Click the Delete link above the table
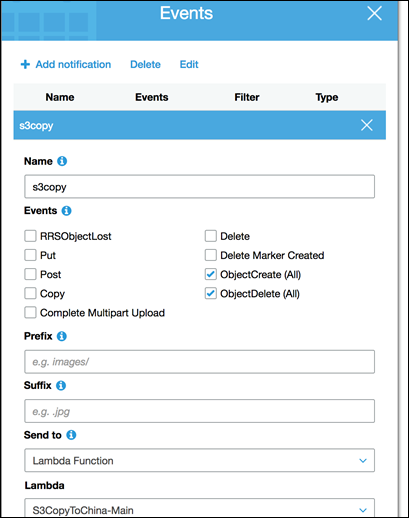This screenshot has height=518, width=409. tap(145, 64)
